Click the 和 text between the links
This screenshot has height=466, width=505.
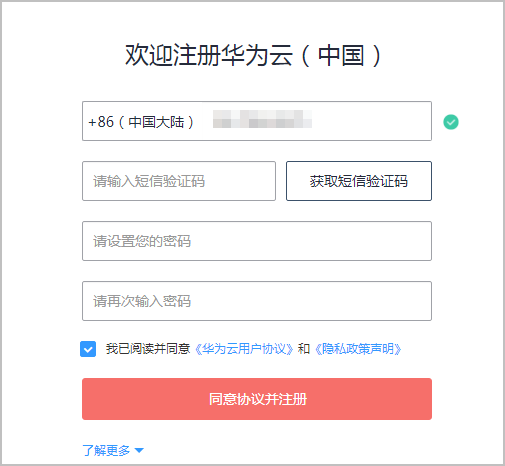(304, 349)
